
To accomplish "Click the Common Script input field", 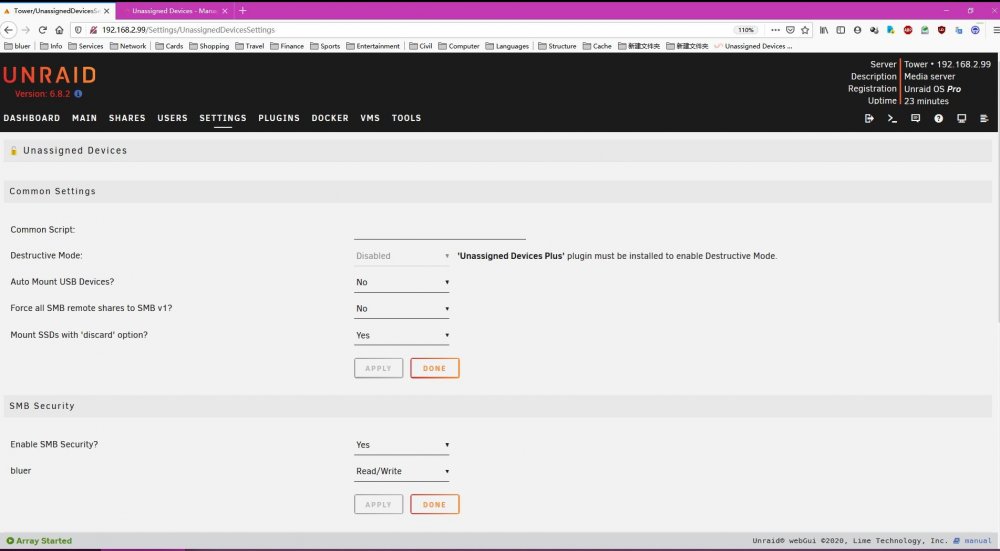I will click(439, 230).
